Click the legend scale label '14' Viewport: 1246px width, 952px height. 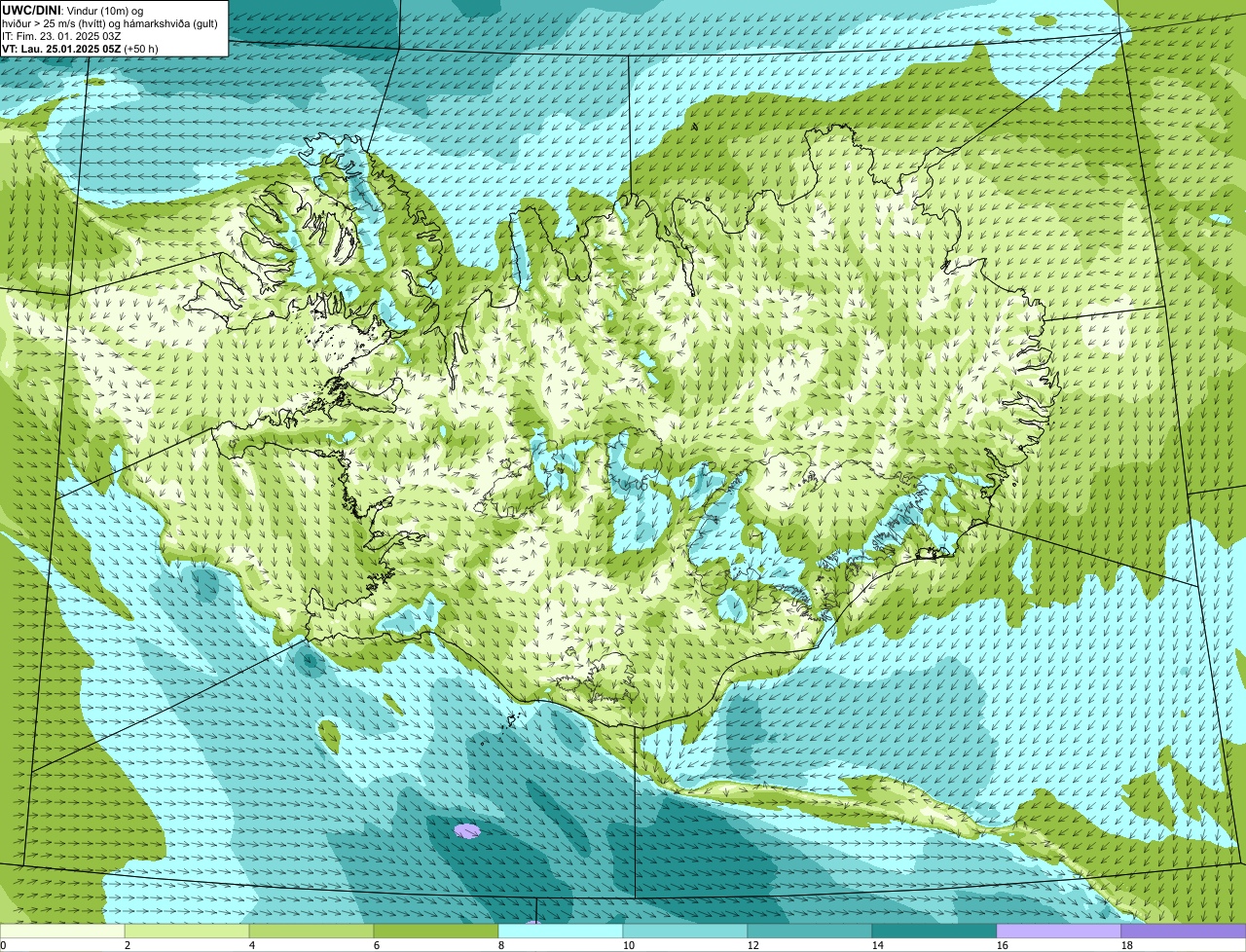click(878, 945)
